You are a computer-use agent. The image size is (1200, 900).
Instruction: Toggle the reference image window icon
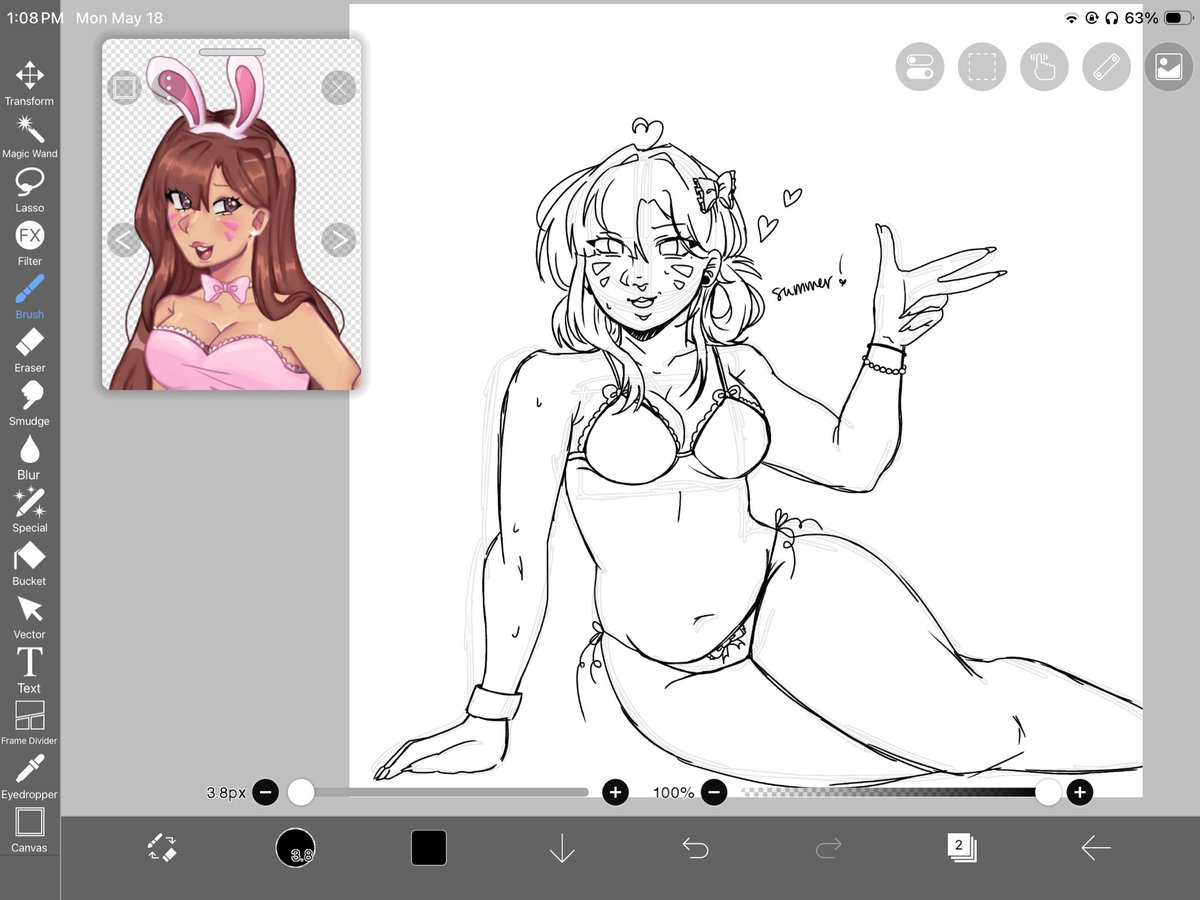pyautogui.click(x=1168, y=67)
